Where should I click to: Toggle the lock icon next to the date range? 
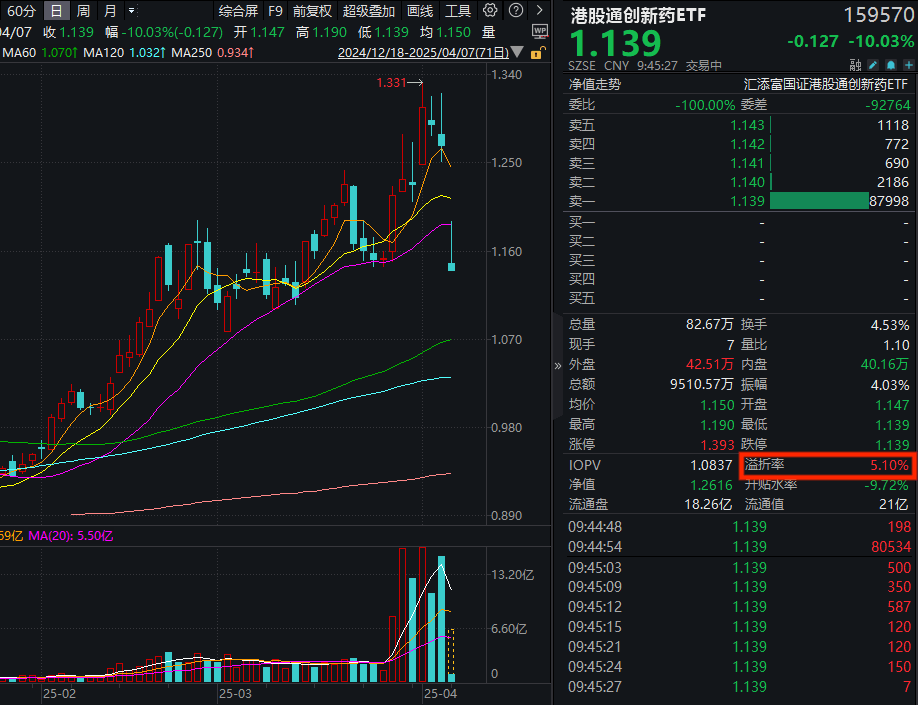coord(537,52)
